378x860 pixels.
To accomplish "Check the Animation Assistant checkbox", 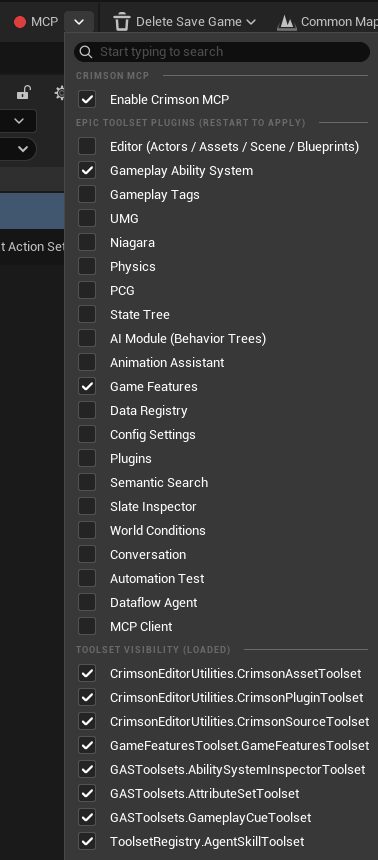I will (87, 363).
